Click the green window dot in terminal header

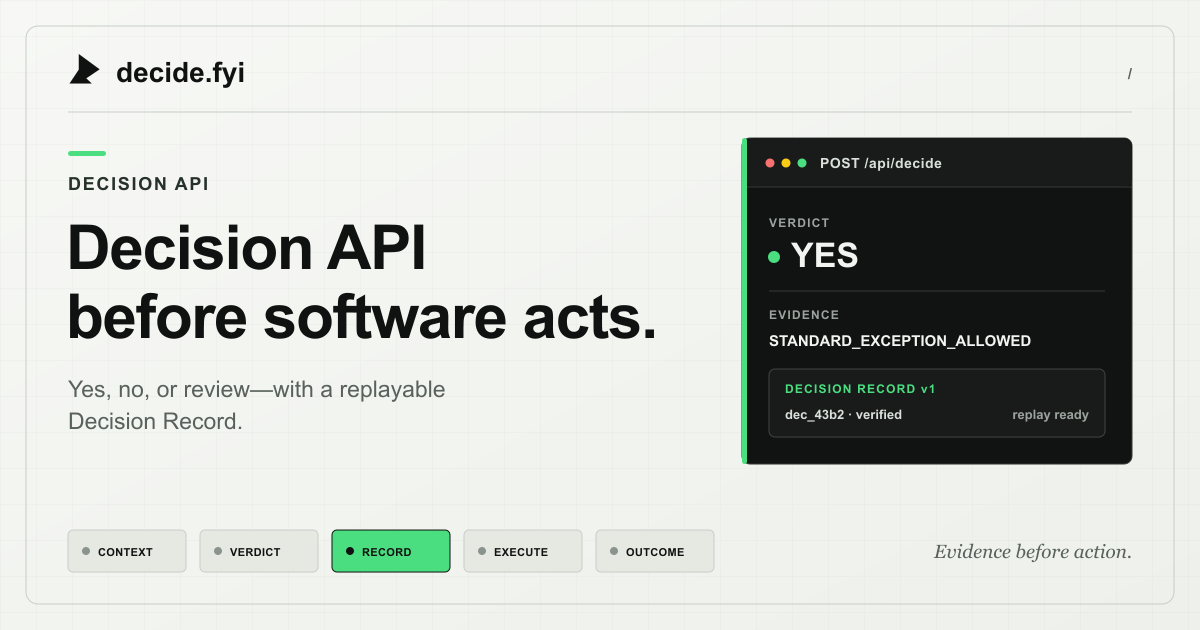[802, 163]
